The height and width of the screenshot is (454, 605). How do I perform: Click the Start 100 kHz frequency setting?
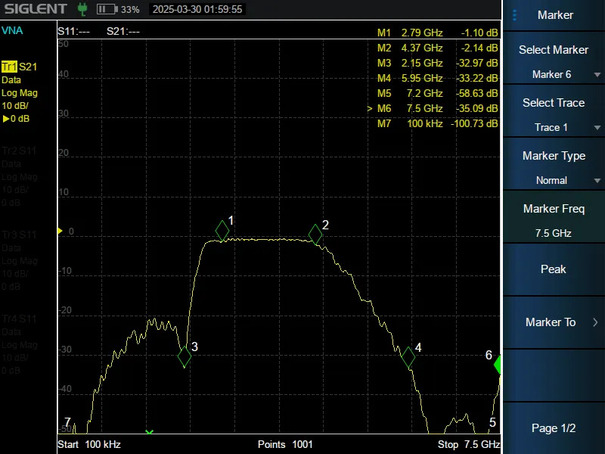(89, 444)
